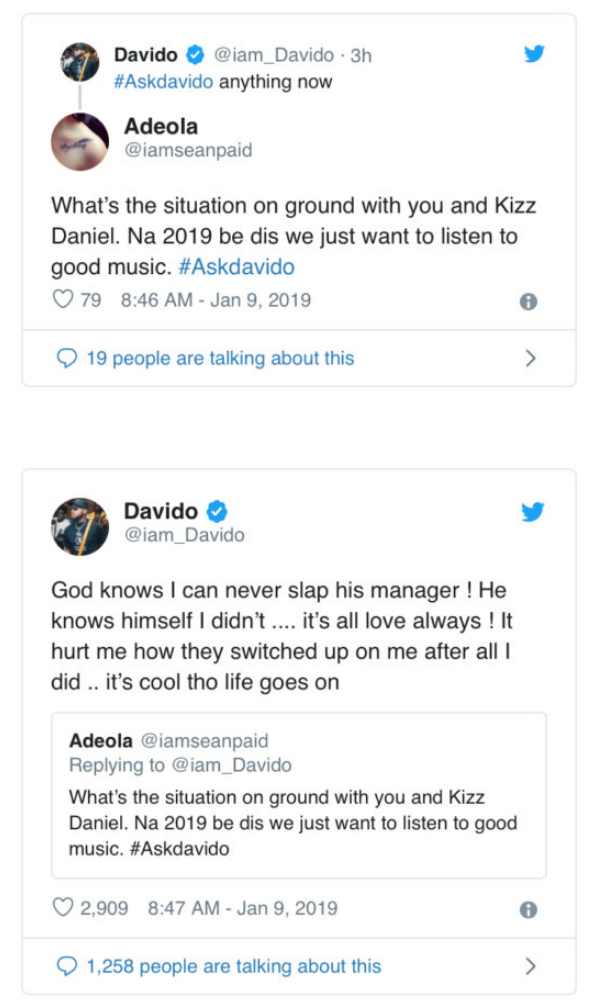Open the #Askdavido hashtag in Davido's header tweet

click(163, 82)
